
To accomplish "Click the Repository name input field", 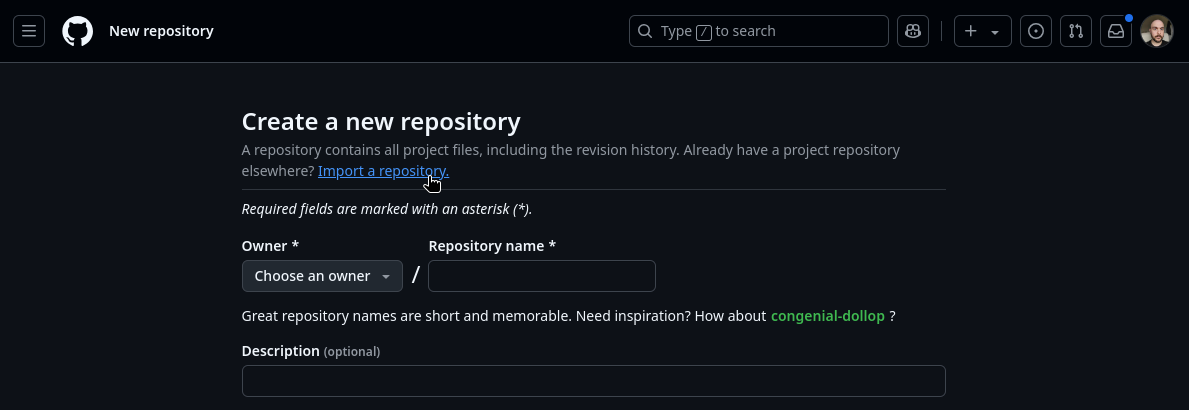I will pyautogui.click(x=541, y=276).
